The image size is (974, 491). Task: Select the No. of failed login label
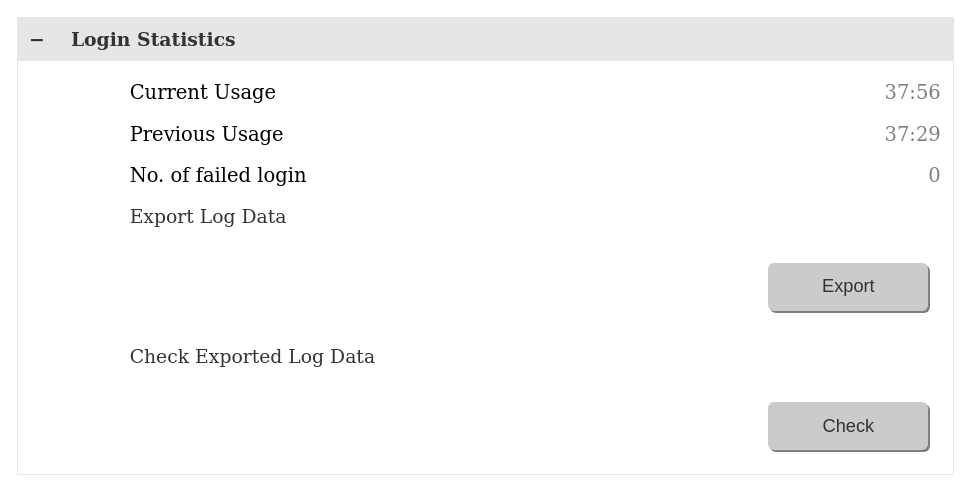tap(218, 176)
